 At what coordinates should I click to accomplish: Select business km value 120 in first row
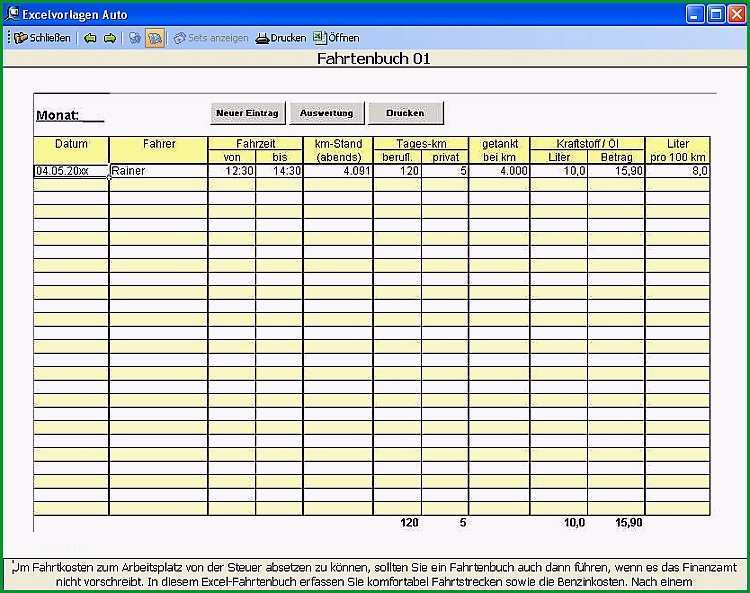pos(397,171)
